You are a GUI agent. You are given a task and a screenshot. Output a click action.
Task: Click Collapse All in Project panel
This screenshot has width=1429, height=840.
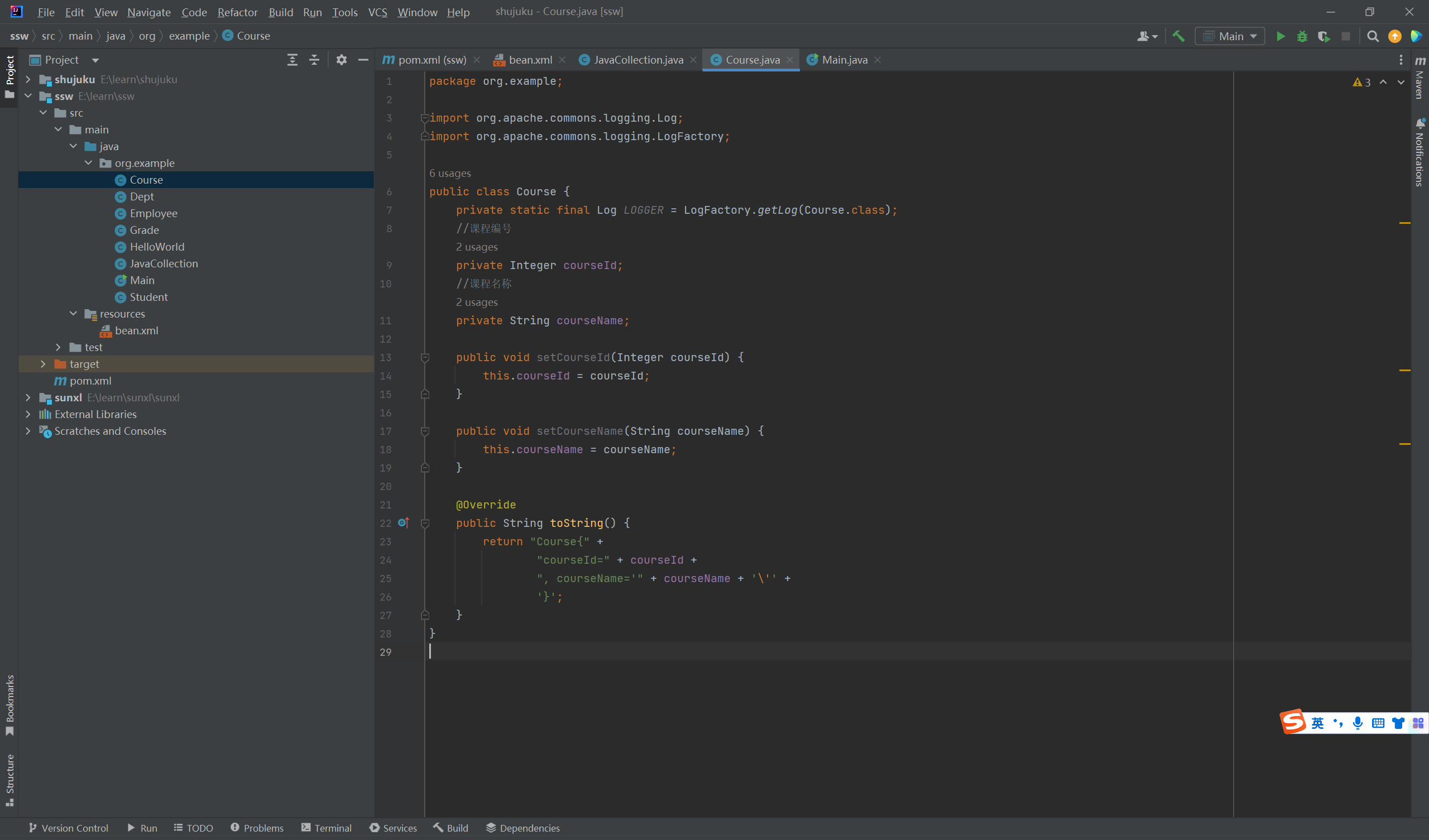click(x=314, y=60)
